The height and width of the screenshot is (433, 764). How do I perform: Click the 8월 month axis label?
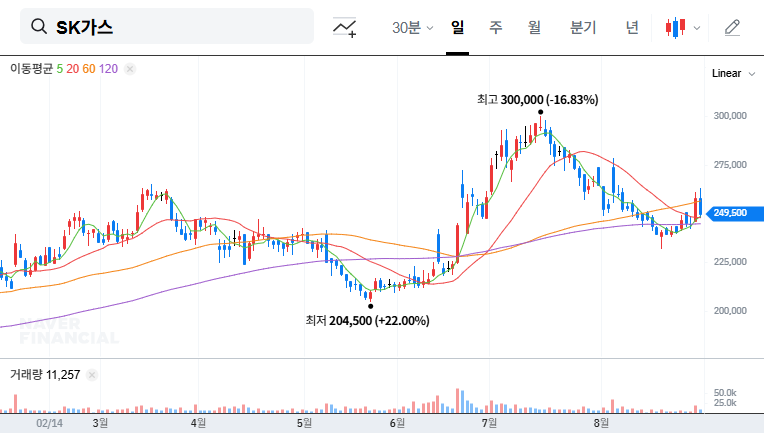601,423
